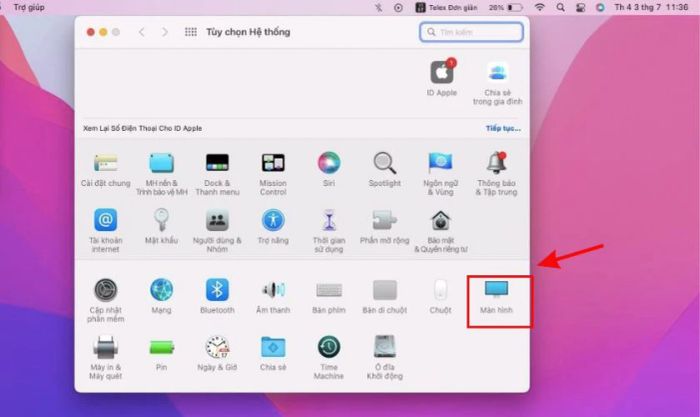The height and width of the screenshot is (417, 700).
Task: Show all preferences grid button
Action: (x=191, y=32)
